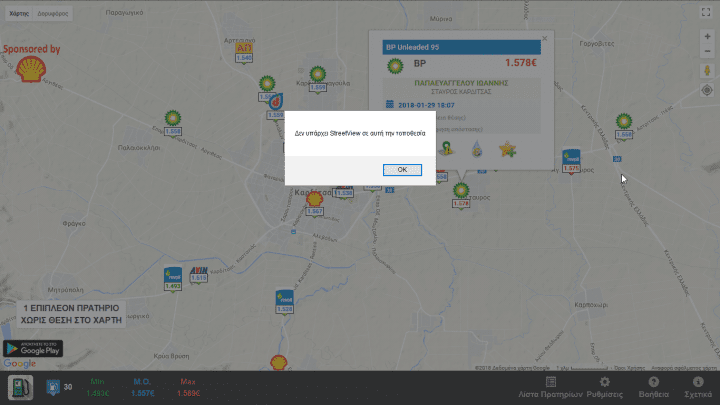Close the BP station info popup
Viewport: 720px width, 405px height.
(x=545, y=39)
